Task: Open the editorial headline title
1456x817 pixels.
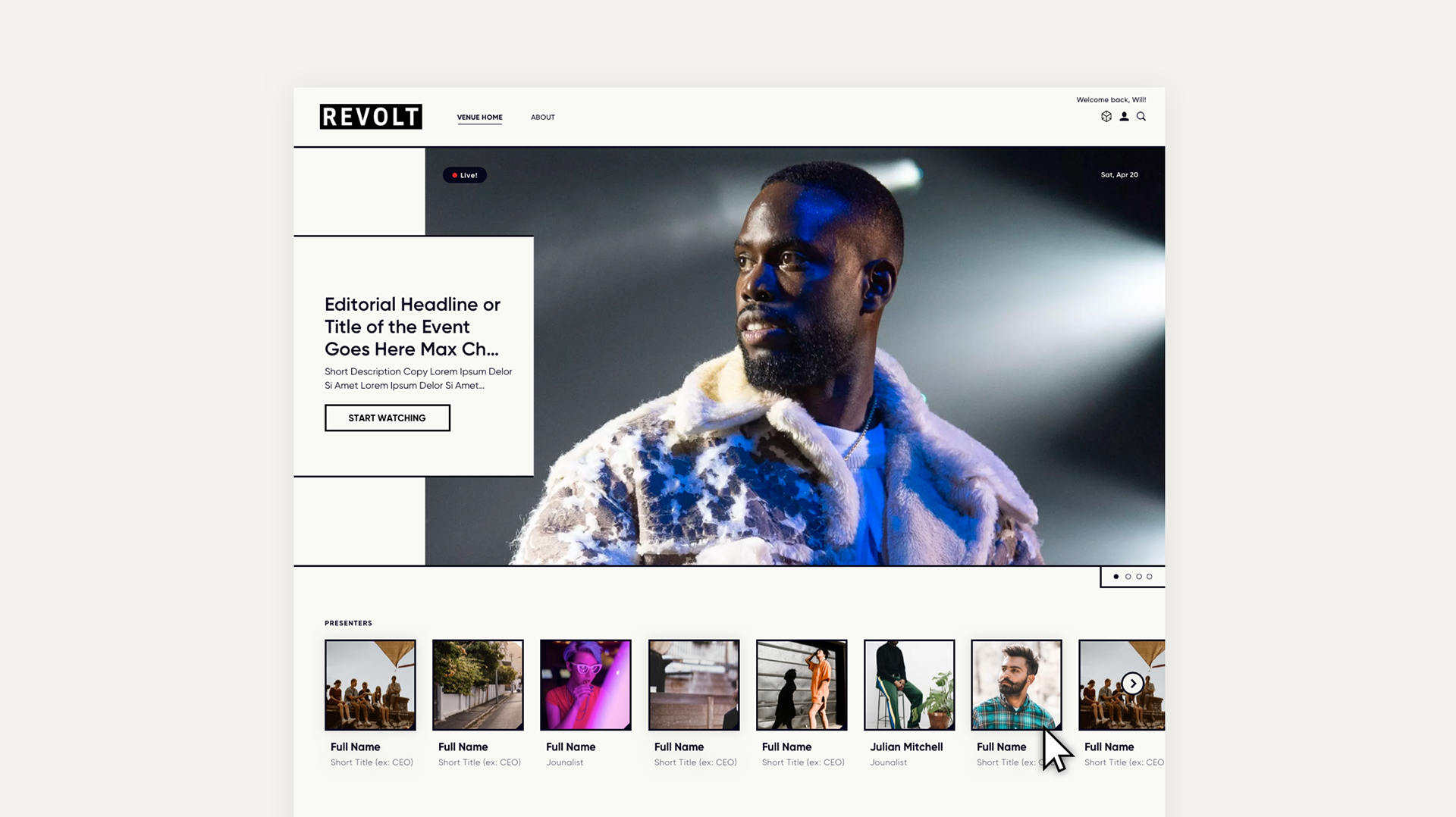Action: coord(413,327)
